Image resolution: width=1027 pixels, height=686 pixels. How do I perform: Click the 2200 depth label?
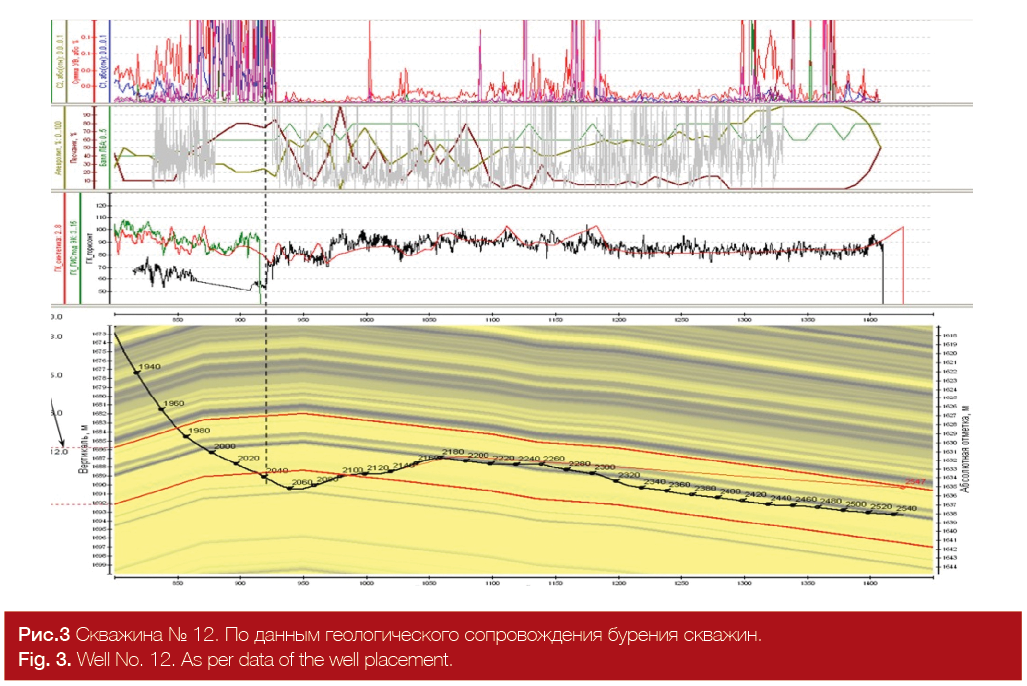[478, 455]
